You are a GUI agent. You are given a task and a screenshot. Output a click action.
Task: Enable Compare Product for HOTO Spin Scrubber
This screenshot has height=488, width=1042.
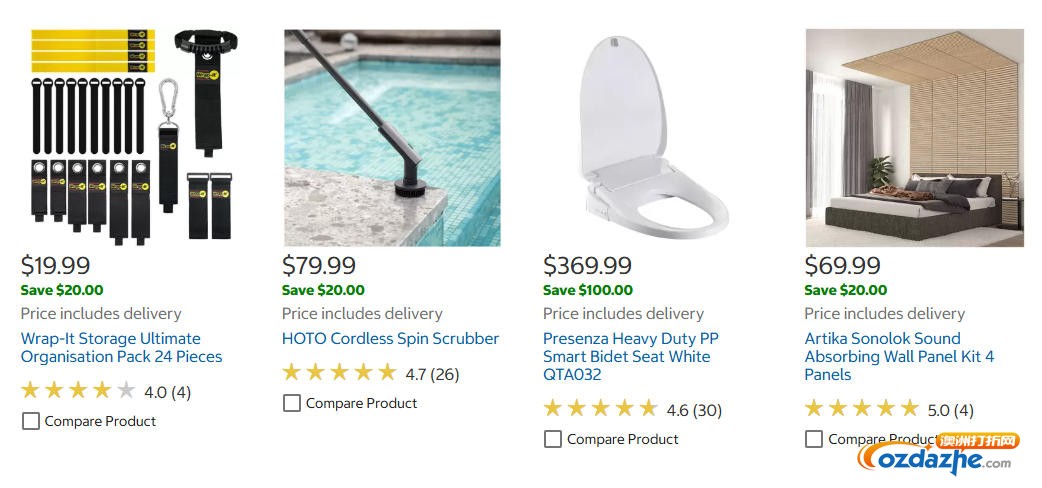292,403
